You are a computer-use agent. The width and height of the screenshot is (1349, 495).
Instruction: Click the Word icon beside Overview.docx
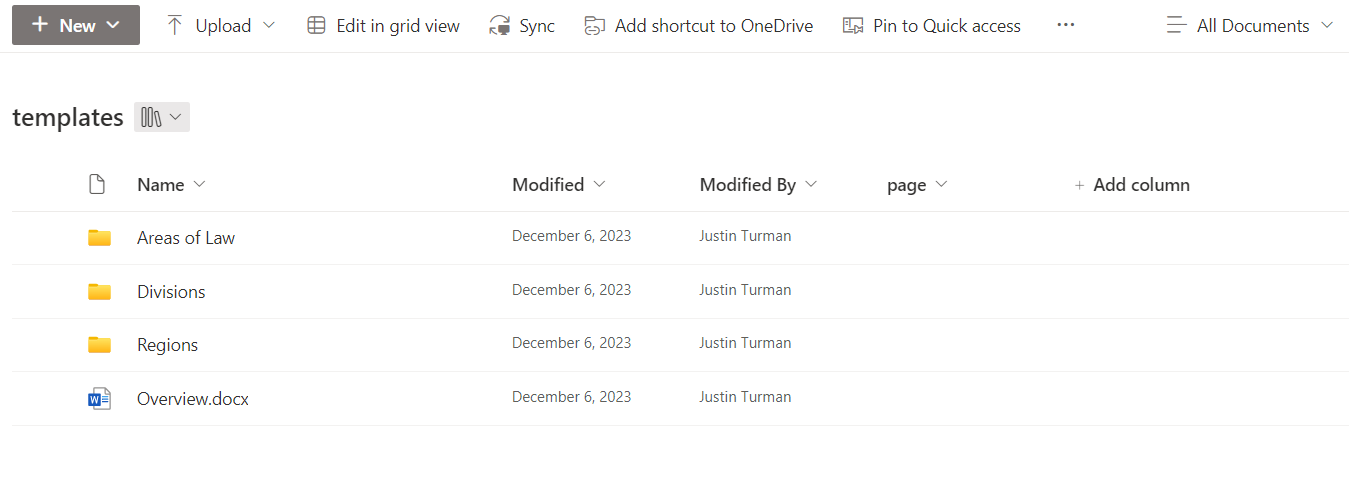[99, 399]
